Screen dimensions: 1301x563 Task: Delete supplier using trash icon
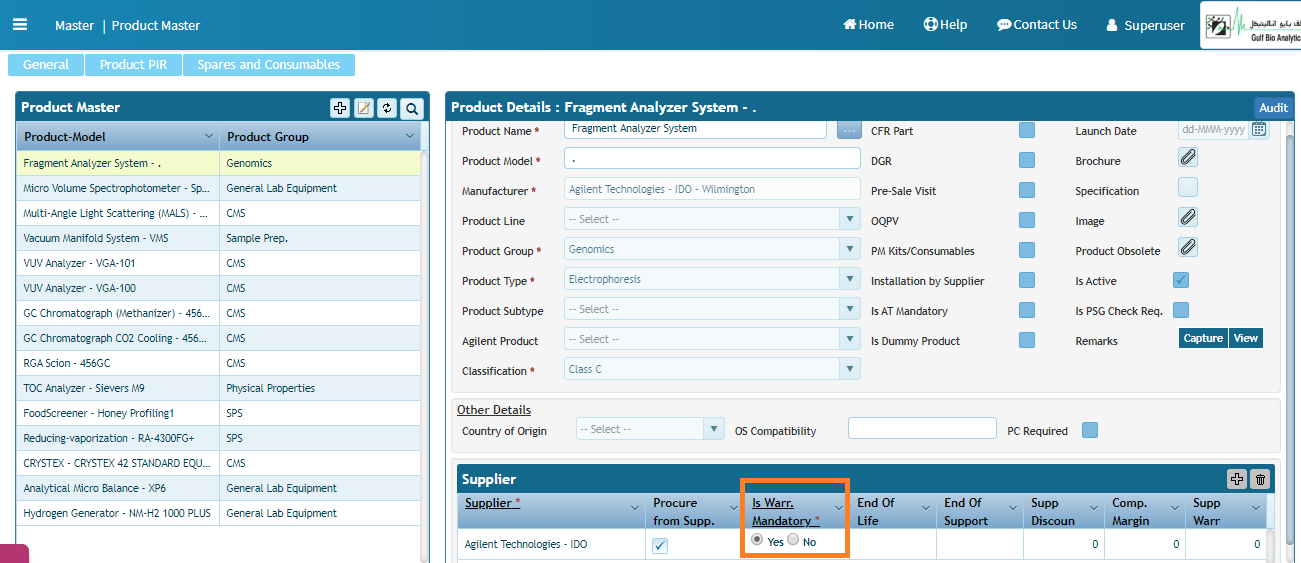pyautogui.click(x=1260, y=479)
